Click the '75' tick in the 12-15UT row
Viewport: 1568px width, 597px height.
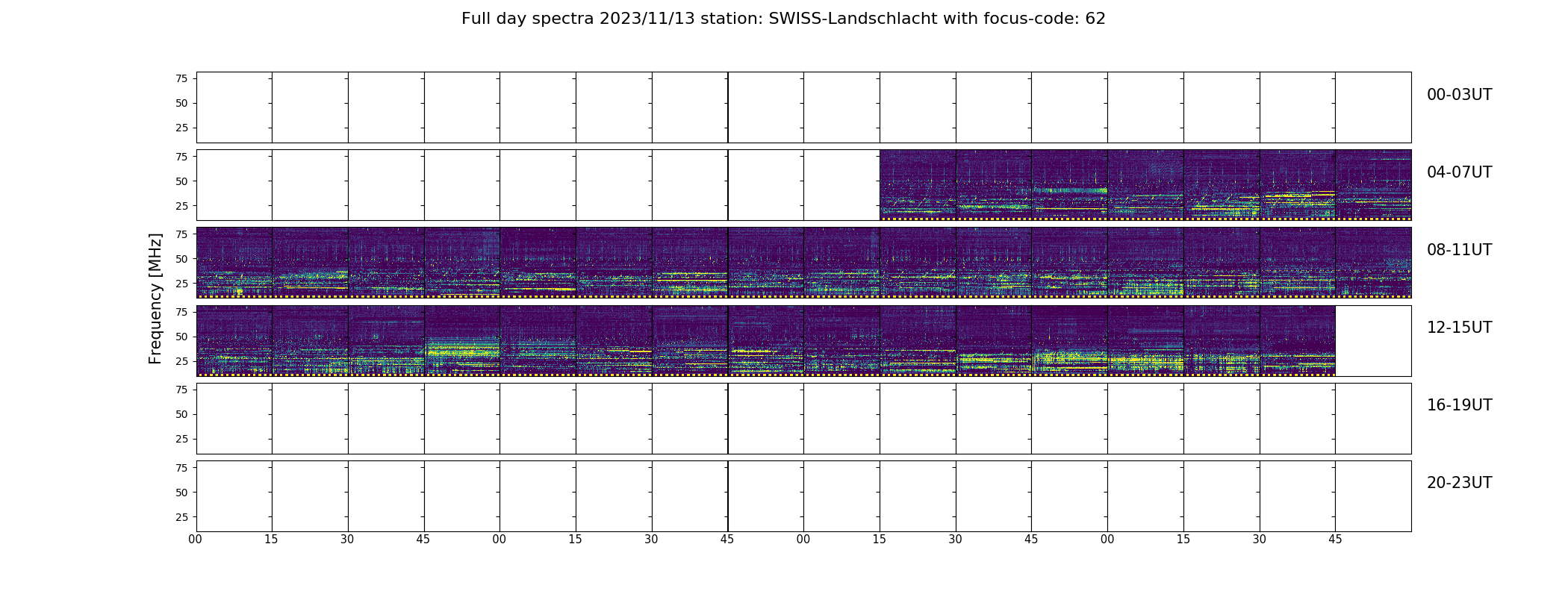181,311
